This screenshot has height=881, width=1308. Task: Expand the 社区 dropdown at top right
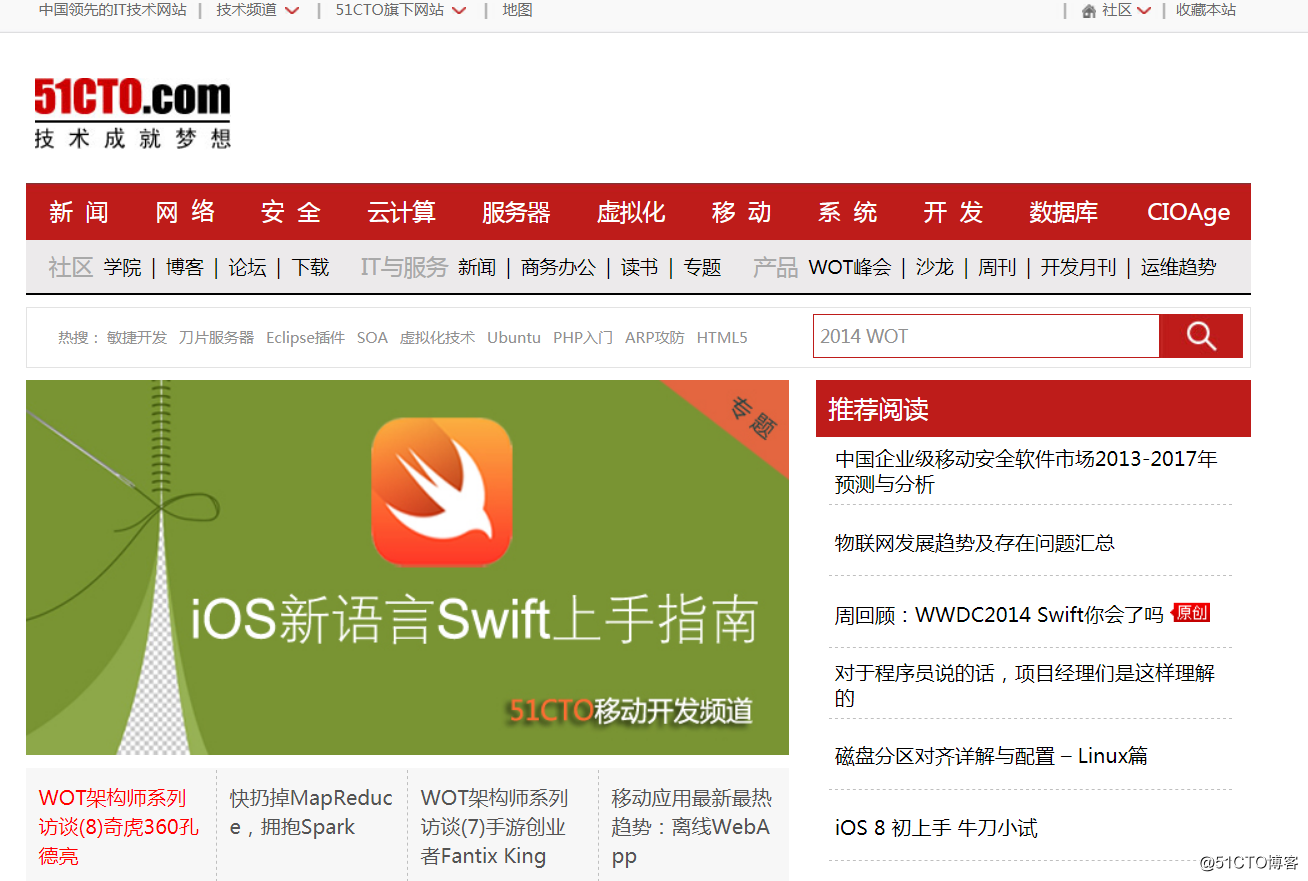click(x=1126, y=10)
